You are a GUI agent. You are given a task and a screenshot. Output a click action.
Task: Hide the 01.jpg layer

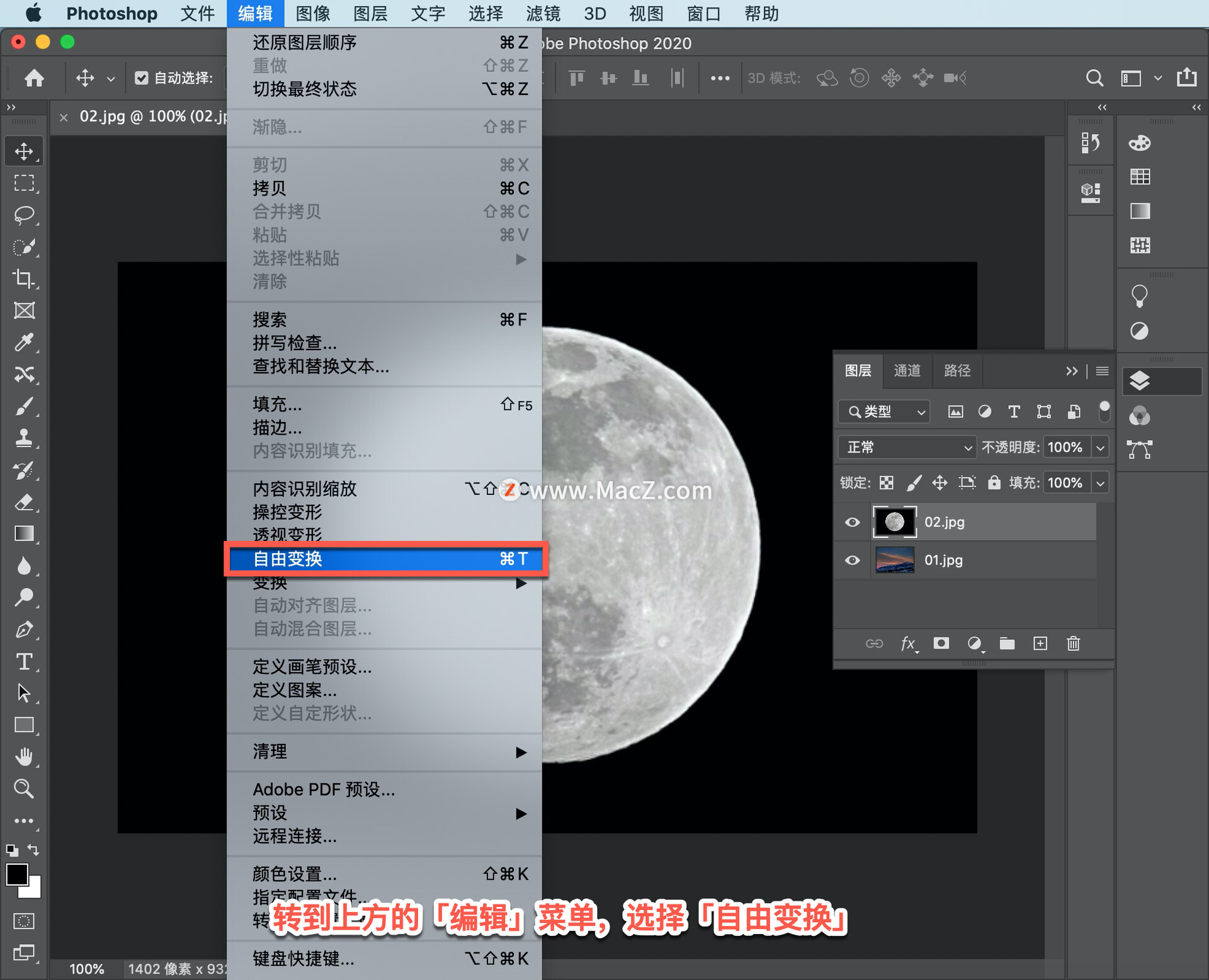(853, 560)
